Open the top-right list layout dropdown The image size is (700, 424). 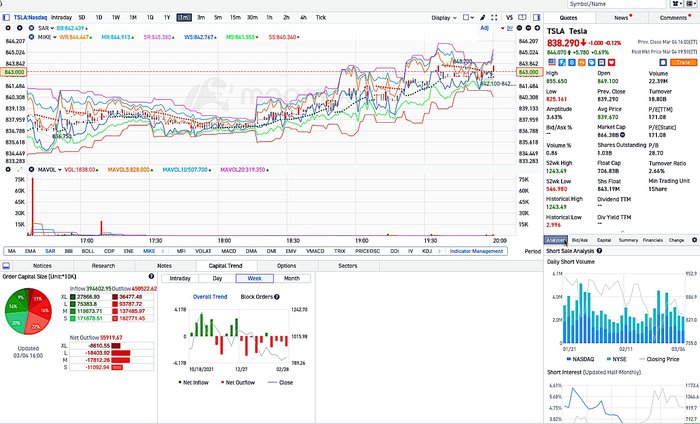(691, 4)
